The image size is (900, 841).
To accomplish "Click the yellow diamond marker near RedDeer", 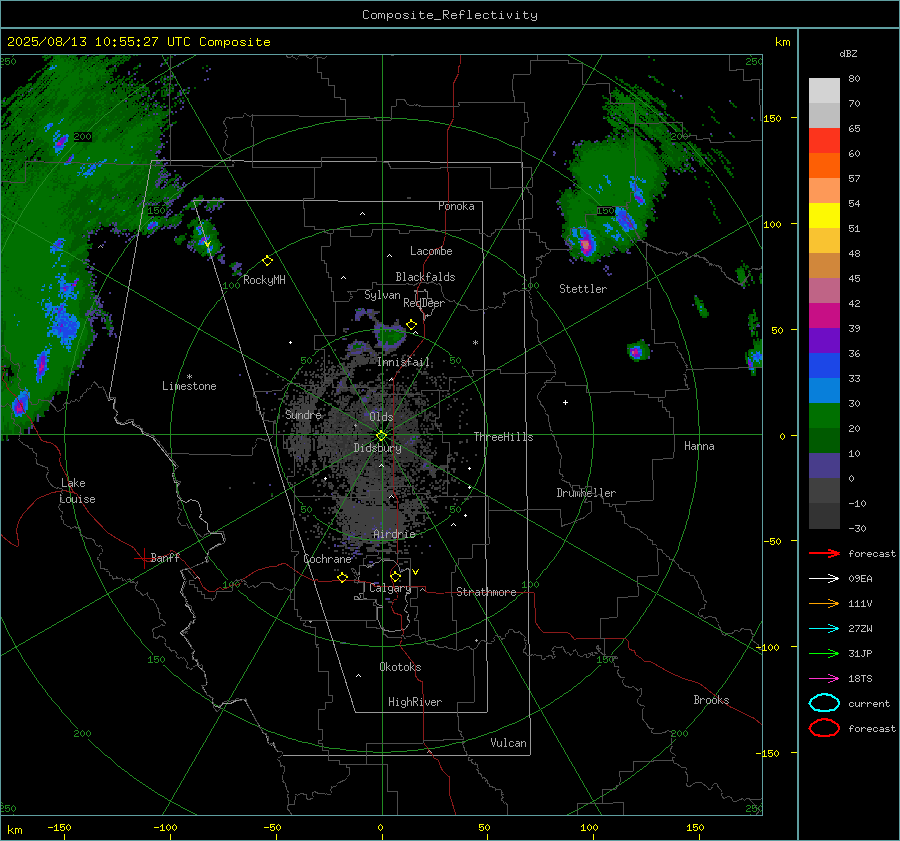I will click(x=411, y=325).
